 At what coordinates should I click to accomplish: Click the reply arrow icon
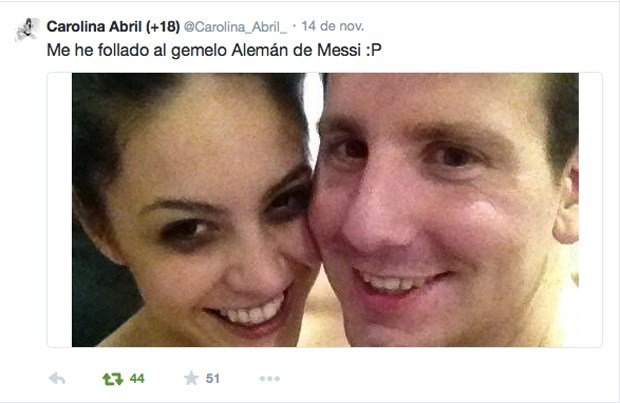point(57,378)
